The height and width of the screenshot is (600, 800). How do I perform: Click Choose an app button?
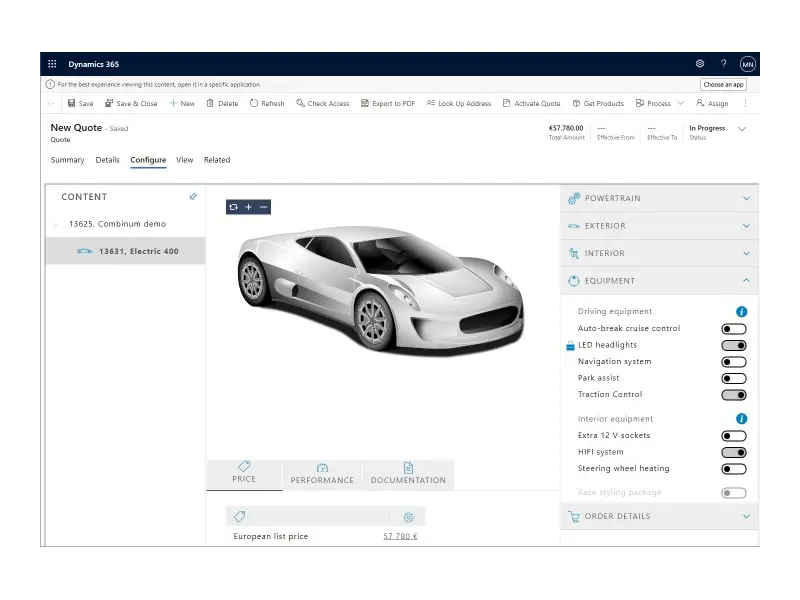click(723, 85)
